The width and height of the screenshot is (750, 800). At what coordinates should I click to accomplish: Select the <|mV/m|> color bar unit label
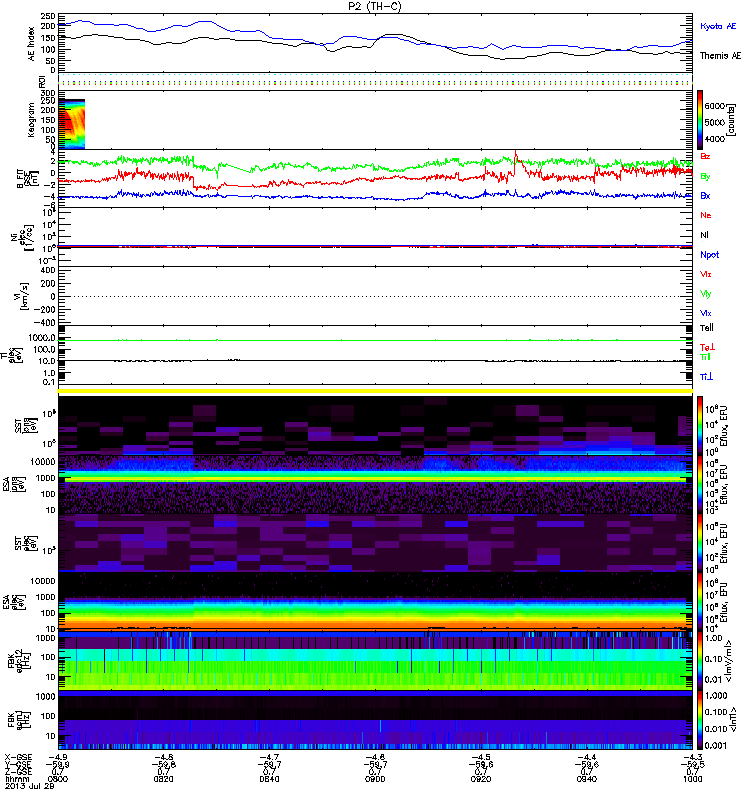tap(730, 661)
